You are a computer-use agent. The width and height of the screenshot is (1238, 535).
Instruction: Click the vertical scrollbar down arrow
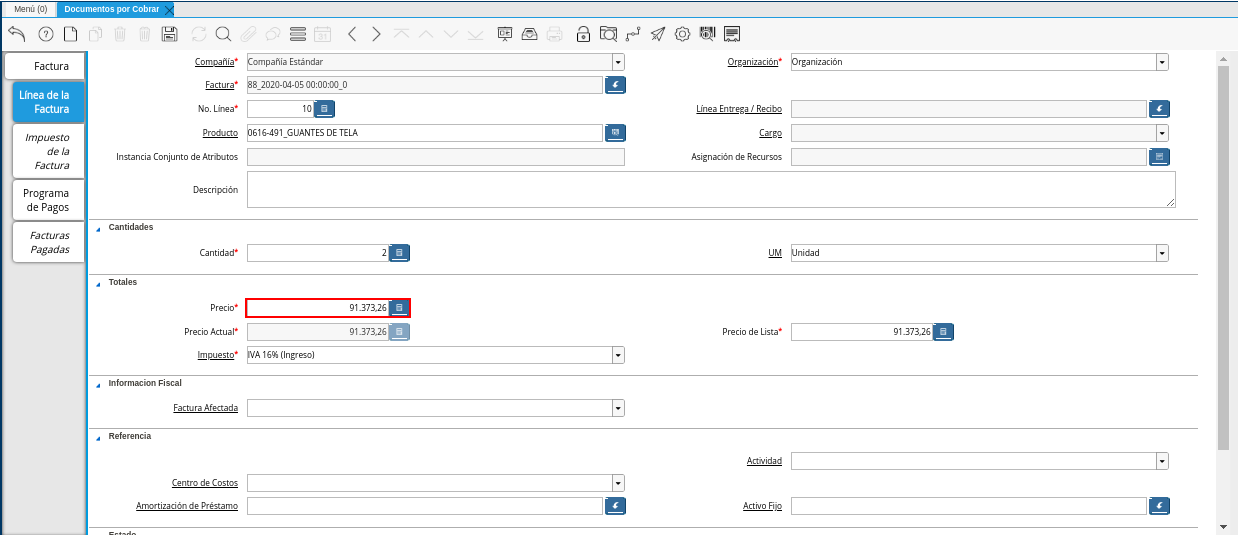pos(1224,526)
